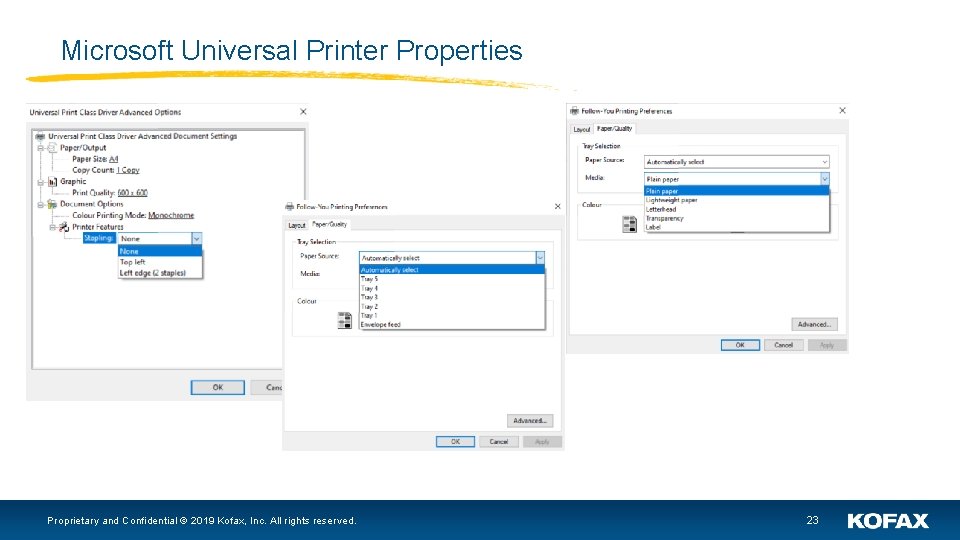Click the Paper Size A4 link
The height and width of the screenshot is (540, 960).
tap(113, 159)
